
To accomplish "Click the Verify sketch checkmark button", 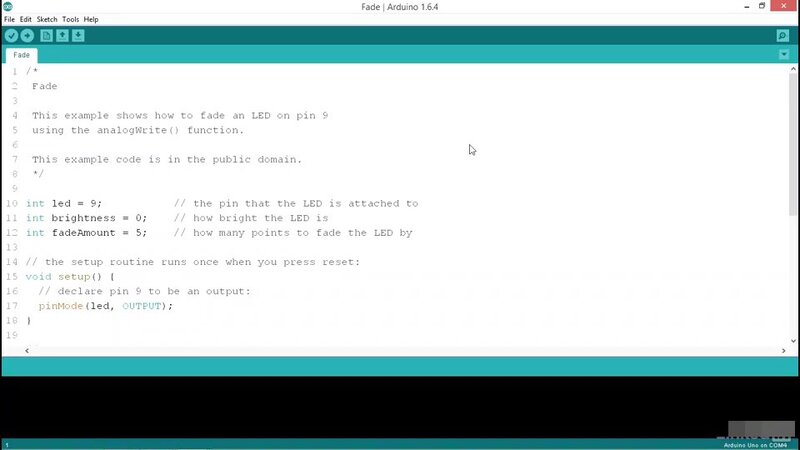I will [x=11, y=36].
